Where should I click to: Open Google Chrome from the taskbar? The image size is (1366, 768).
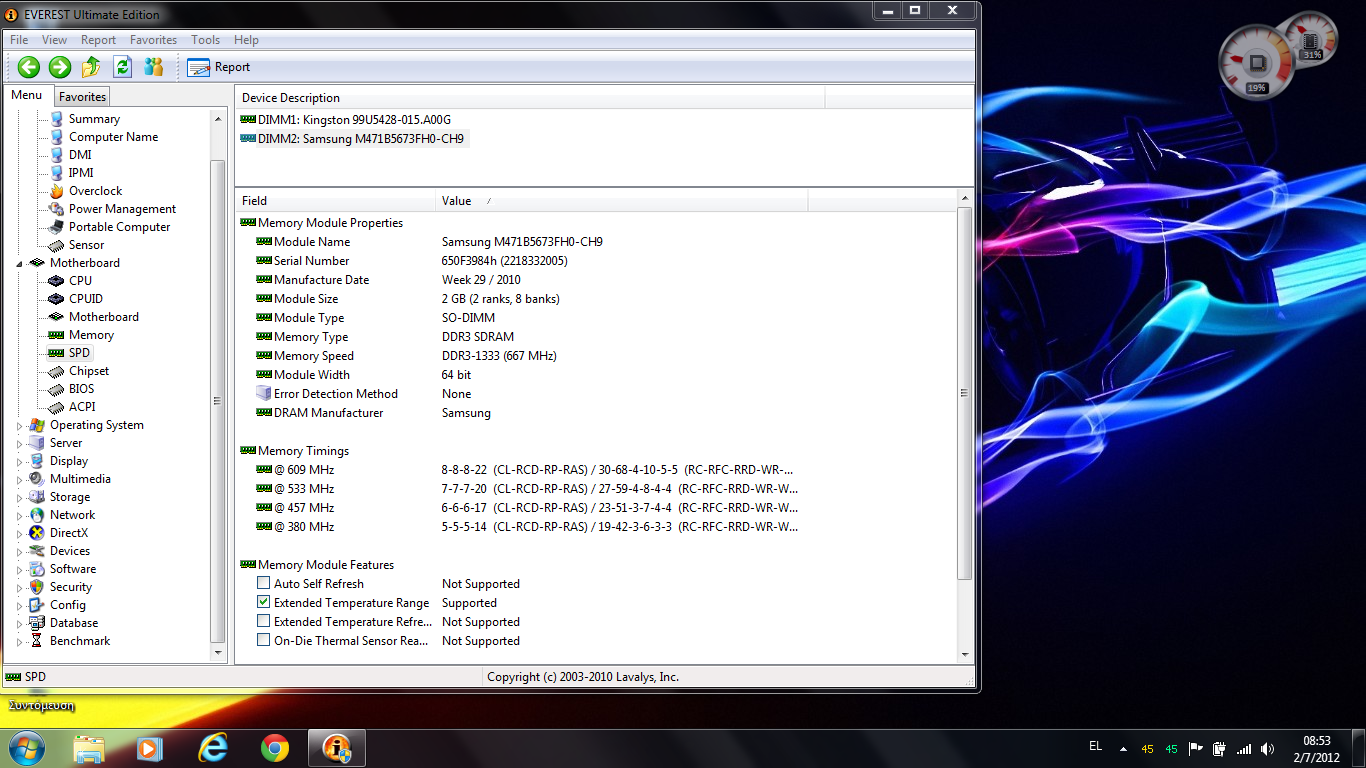point(275,748)
